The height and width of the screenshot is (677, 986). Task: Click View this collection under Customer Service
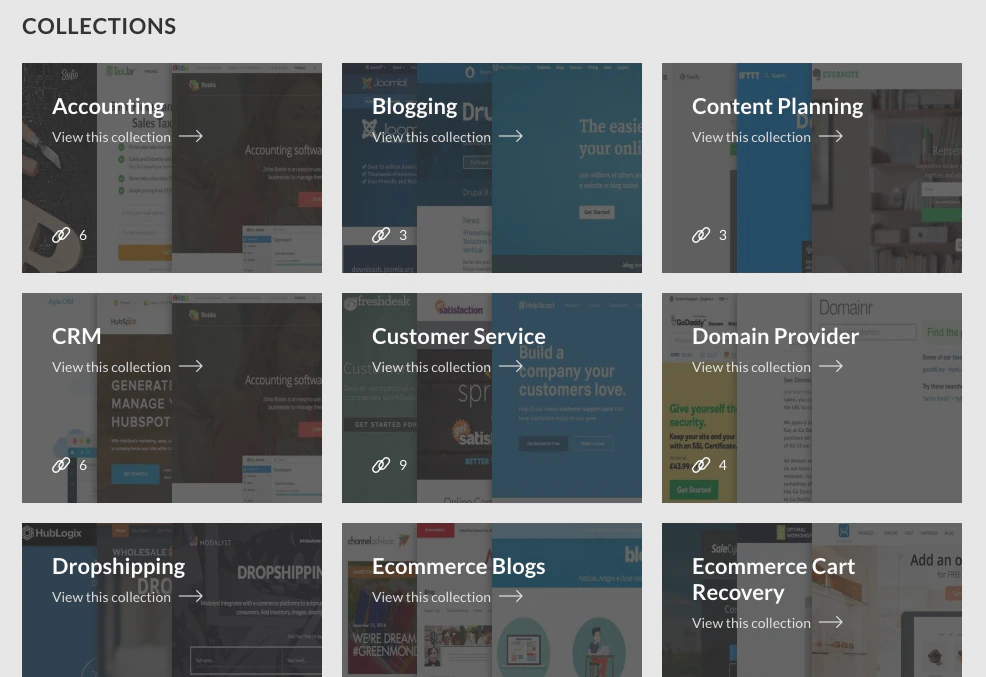pos(431,366)
